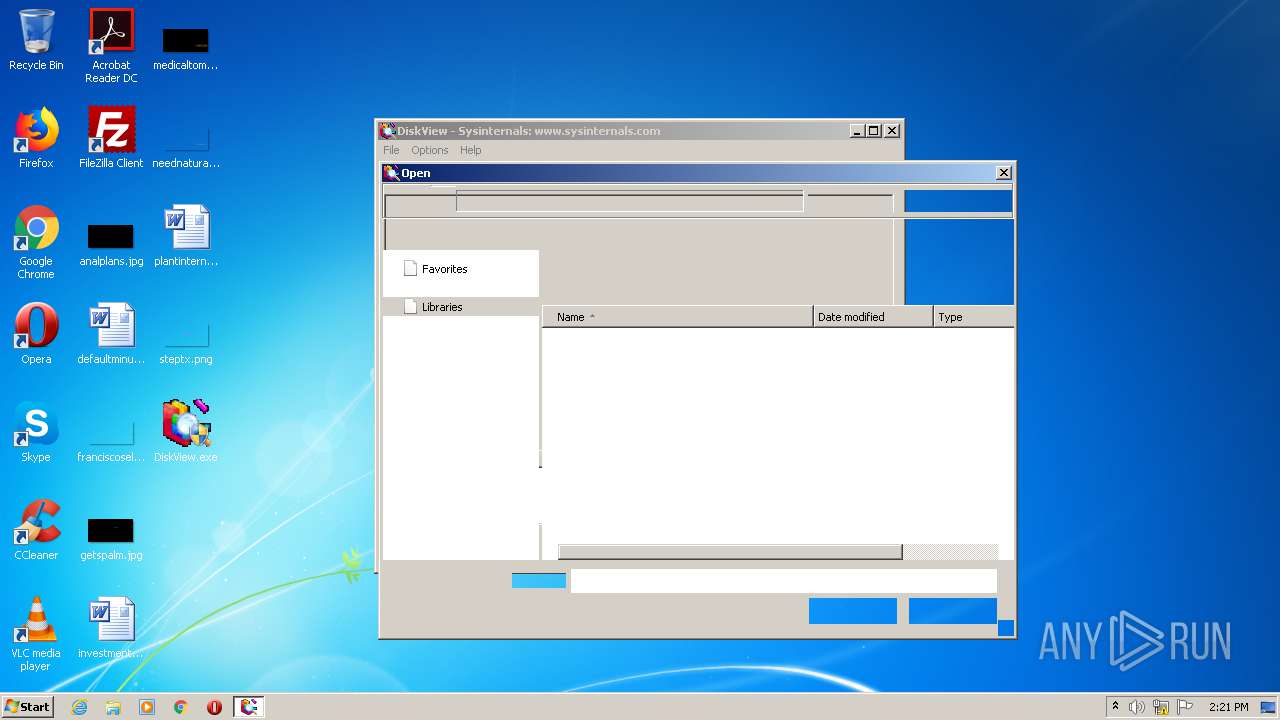Close the DiskView window
The height and width of the screenshot is (720, 1280).
coord(892,131)
